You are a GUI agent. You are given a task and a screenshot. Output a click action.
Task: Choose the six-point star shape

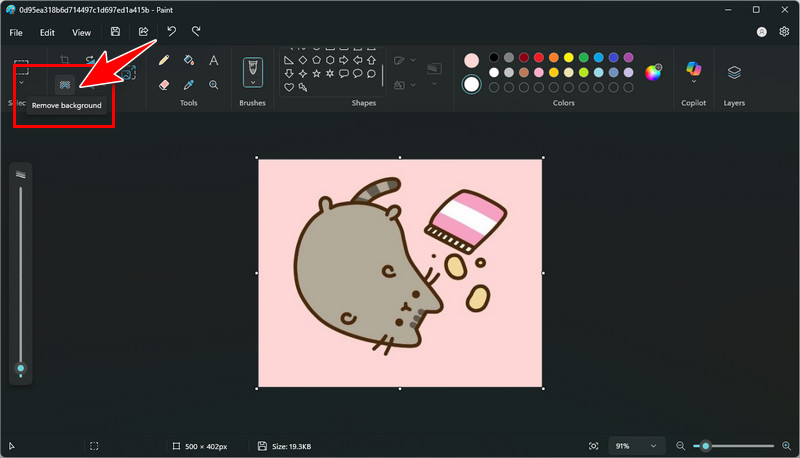point(330,73)
